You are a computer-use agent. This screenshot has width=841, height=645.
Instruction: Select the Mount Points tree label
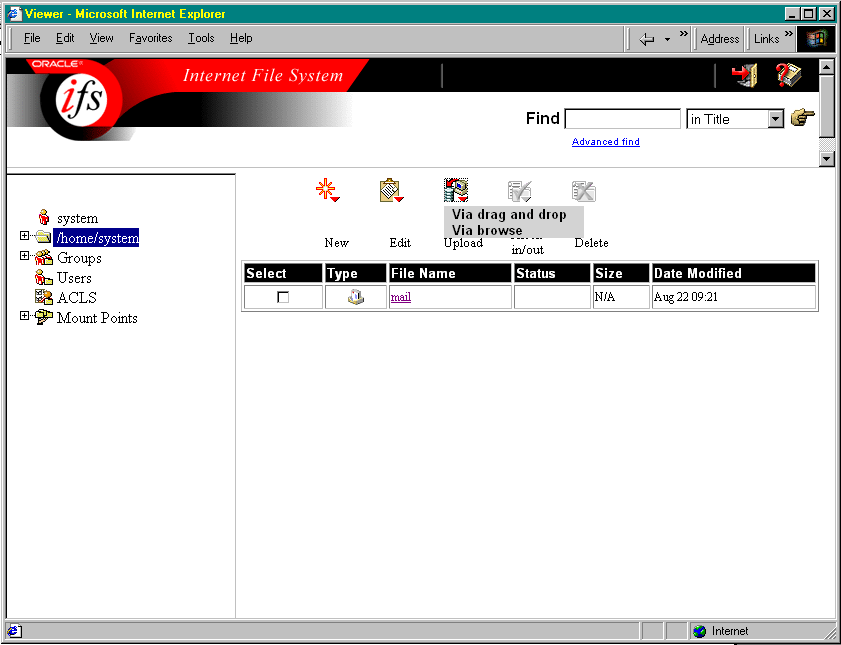pos(97,318)
